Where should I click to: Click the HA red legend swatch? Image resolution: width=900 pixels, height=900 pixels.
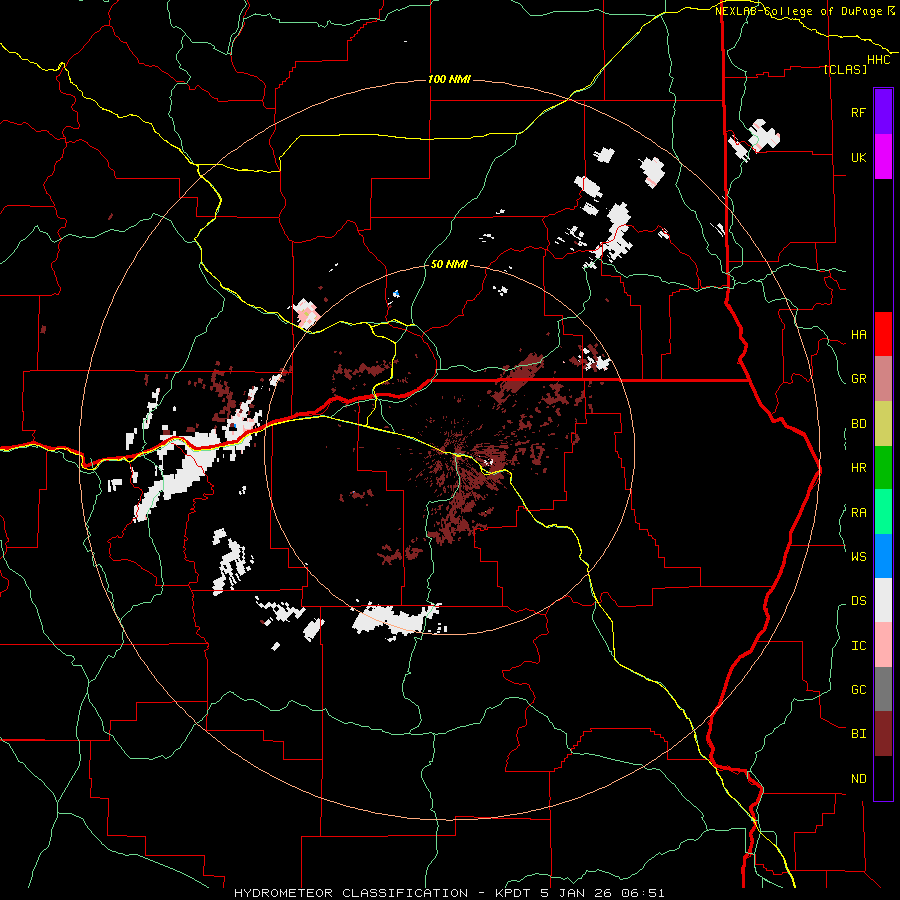[x=883, y=334]
